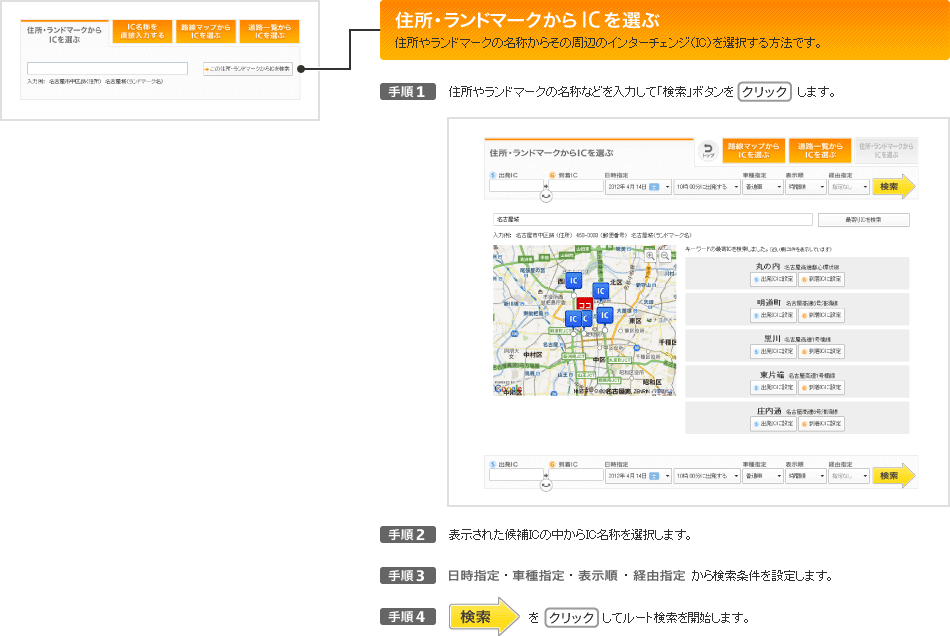
Task: Open the 車種指定 dropdown in the bottom search bar
Action: [x=763, y=476]
